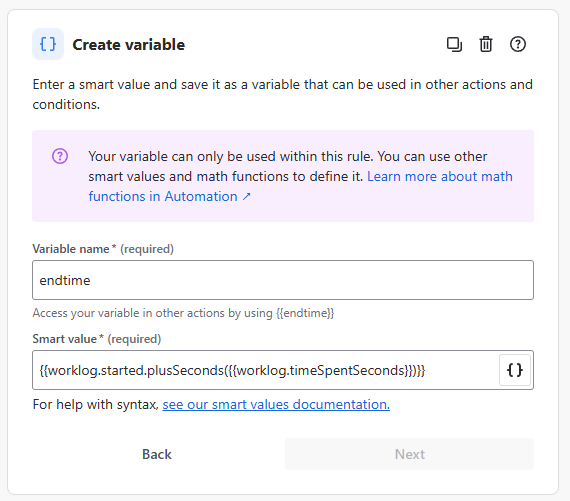Click the purple info panel message text

click(x=300, y=176)
